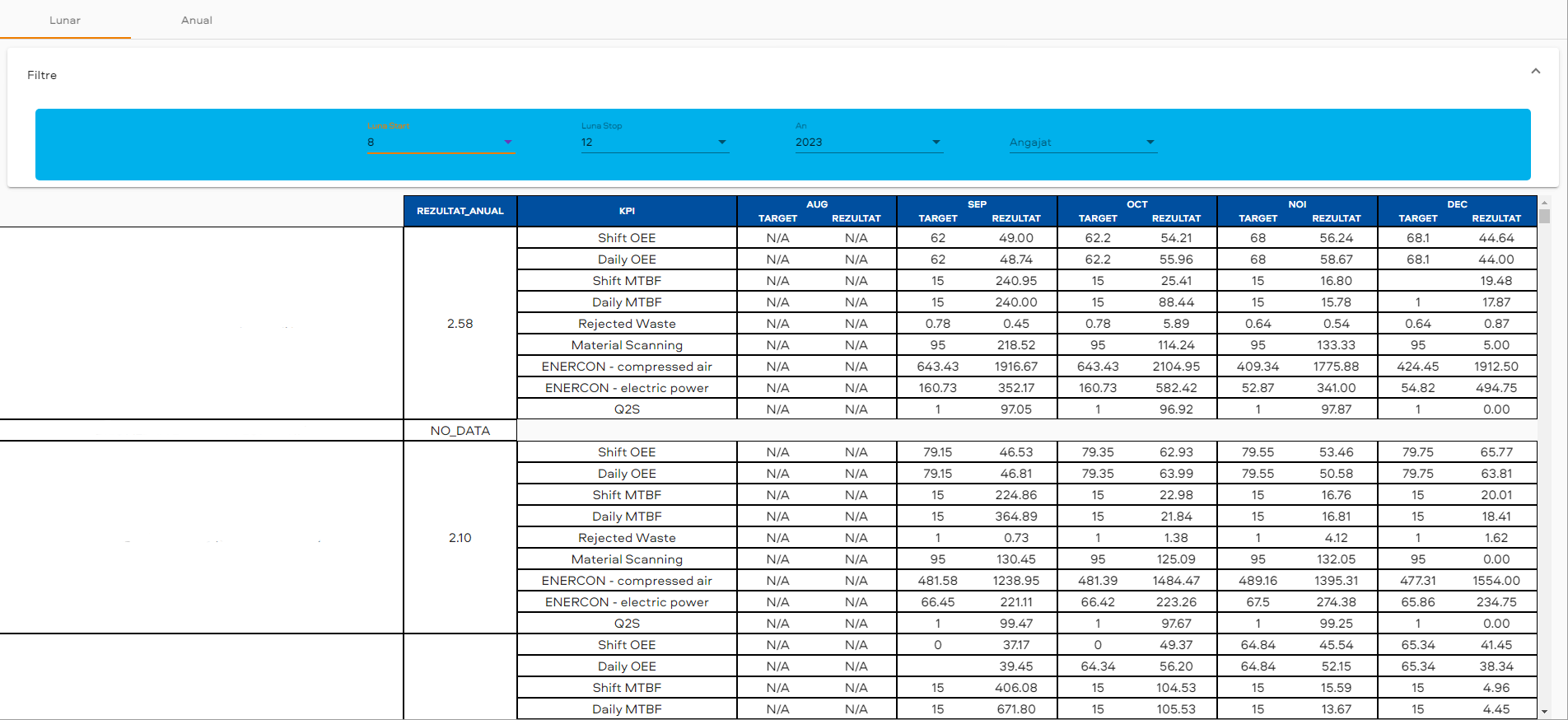The image size is (1568, 720).
Task: Click the SEP month column header
Action: coord(977,204)
